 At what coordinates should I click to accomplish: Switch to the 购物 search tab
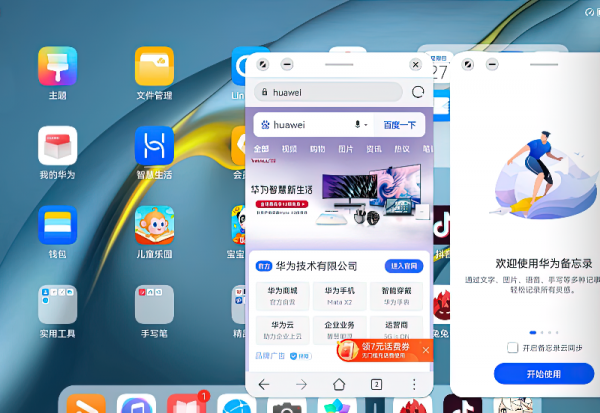[x=317, y=149]
